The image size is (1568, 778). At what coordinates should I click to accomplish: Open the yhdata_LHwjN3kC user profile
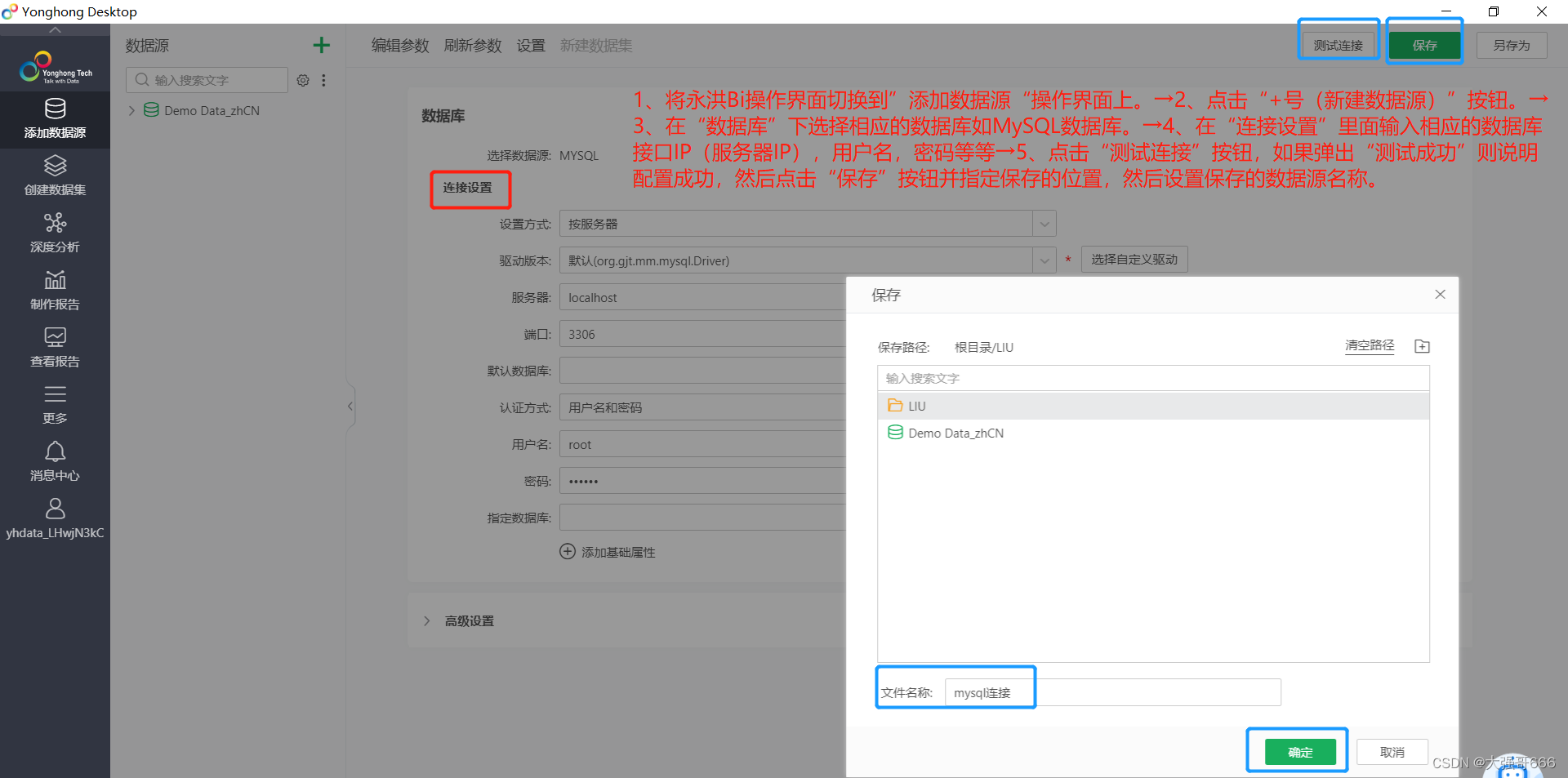click(55, 519)
